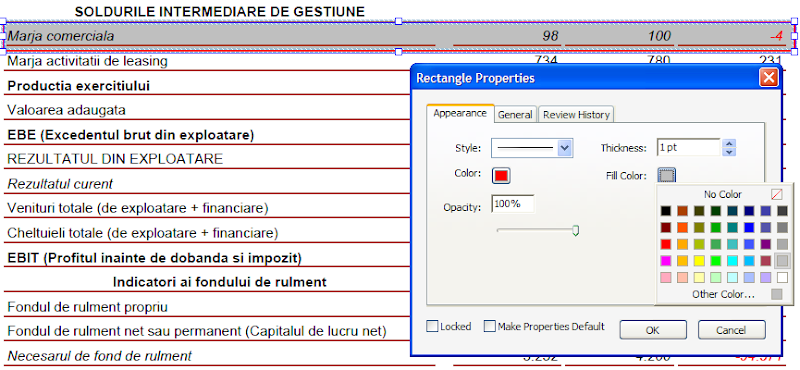Click the value 100 in the Marja comerciala row

point(659,36)
